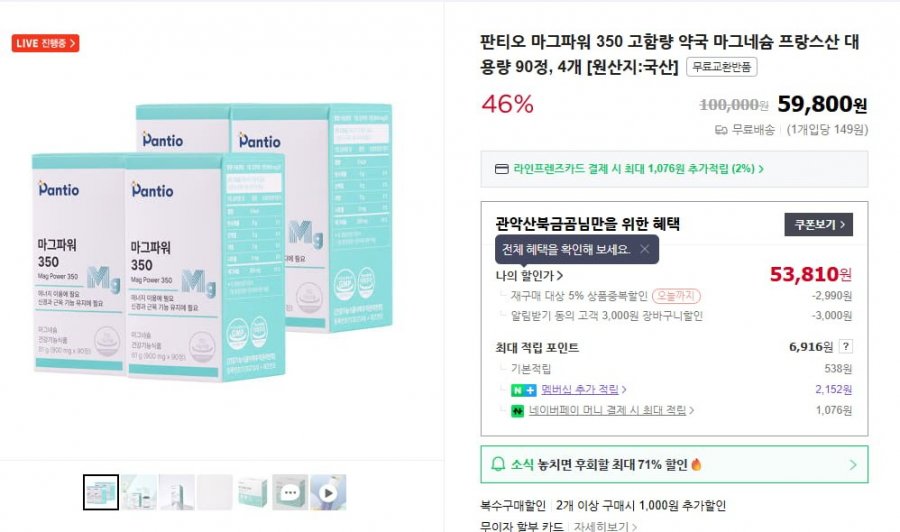Click the delivery truck icon next to 무료배송
The height and width of the screenshot is (532, 900).
[721, 130]
